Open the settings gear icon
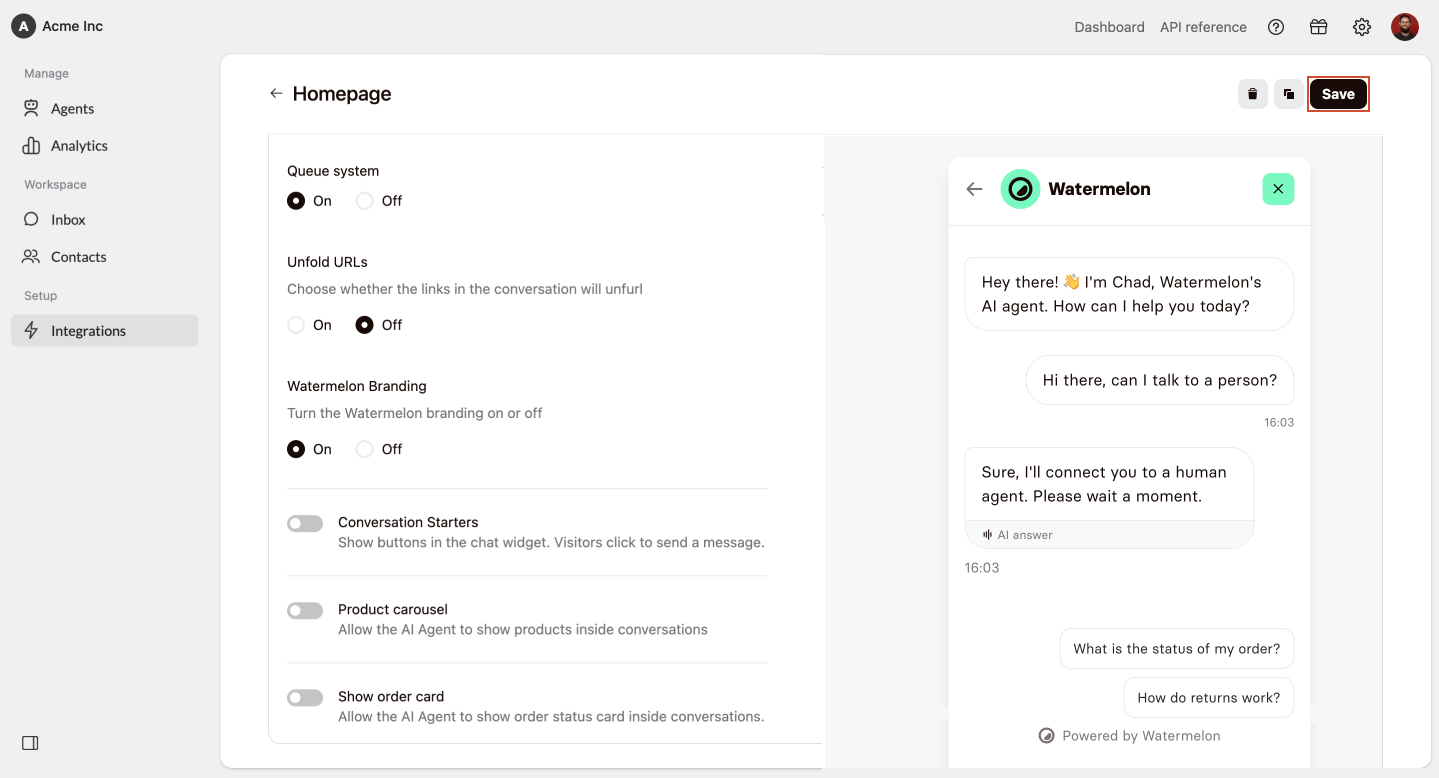Image resolution: width=1439 pixels, height=778 pixels. (1362, 27)
